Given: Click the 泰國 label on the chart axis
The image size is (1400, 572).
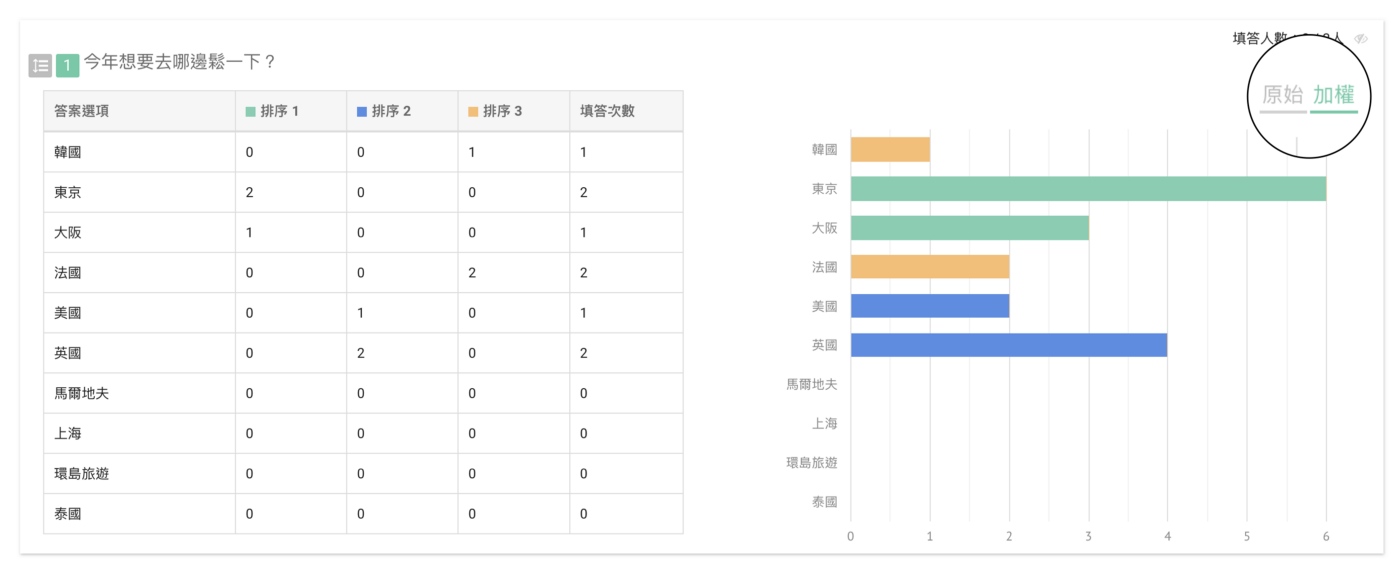Looking at the screenshot, I should pyautogui.click(x=824, y=502).
